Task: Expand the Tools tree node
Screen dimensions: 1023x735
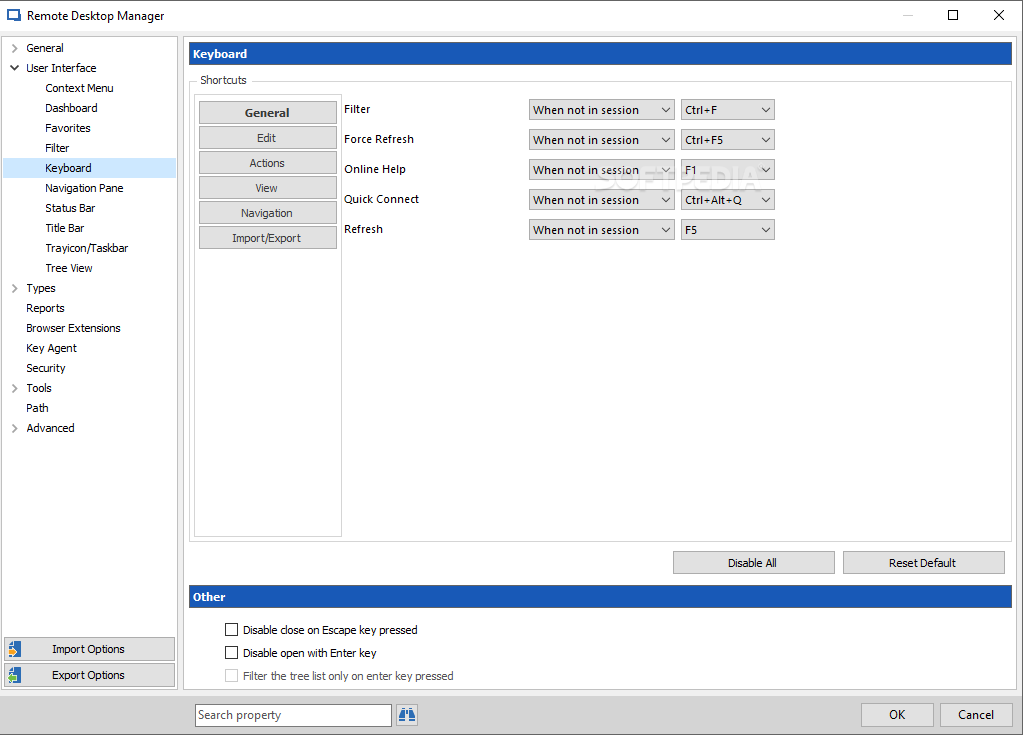Action: [14, 388]
